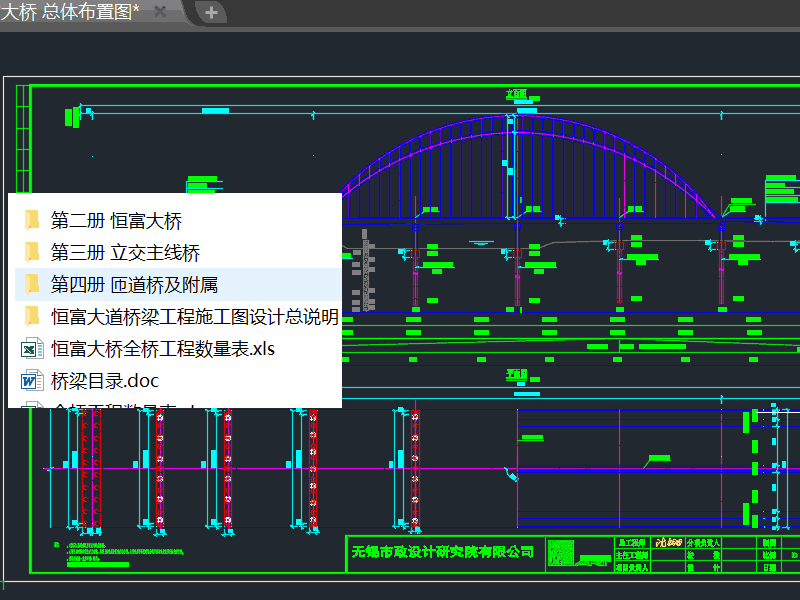Click the 大桥 总体布置图 drawing tab
This screenshot has width=800, height=600.
tap(70, 11)
